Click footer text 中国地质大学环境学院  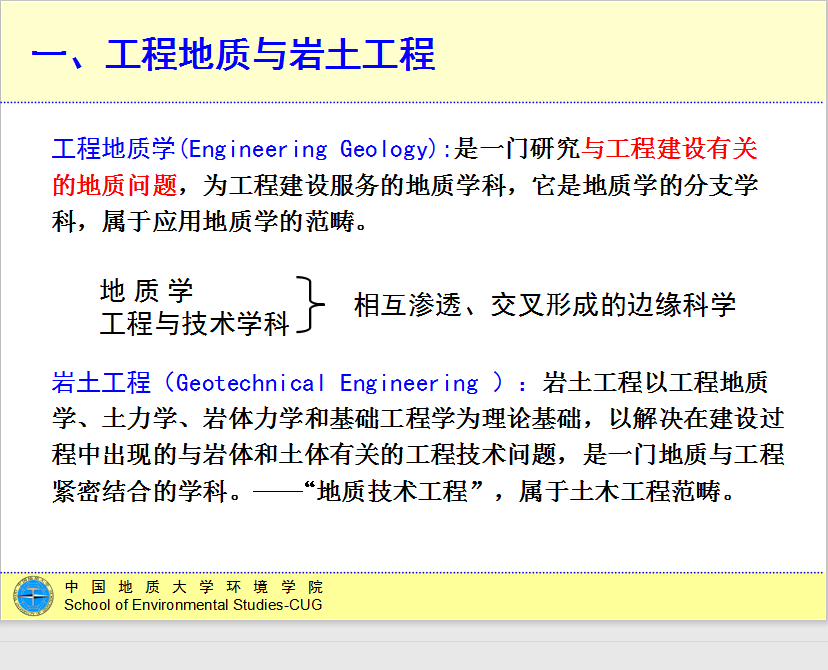[193, 587]
